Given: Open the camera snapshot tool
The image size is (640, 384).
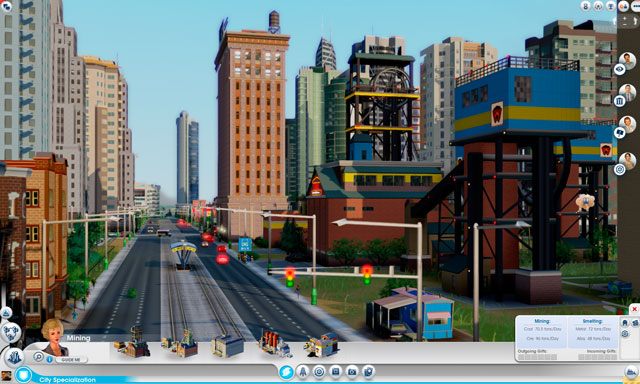Looking at the screenshot, I should click(x=351, y=372).
